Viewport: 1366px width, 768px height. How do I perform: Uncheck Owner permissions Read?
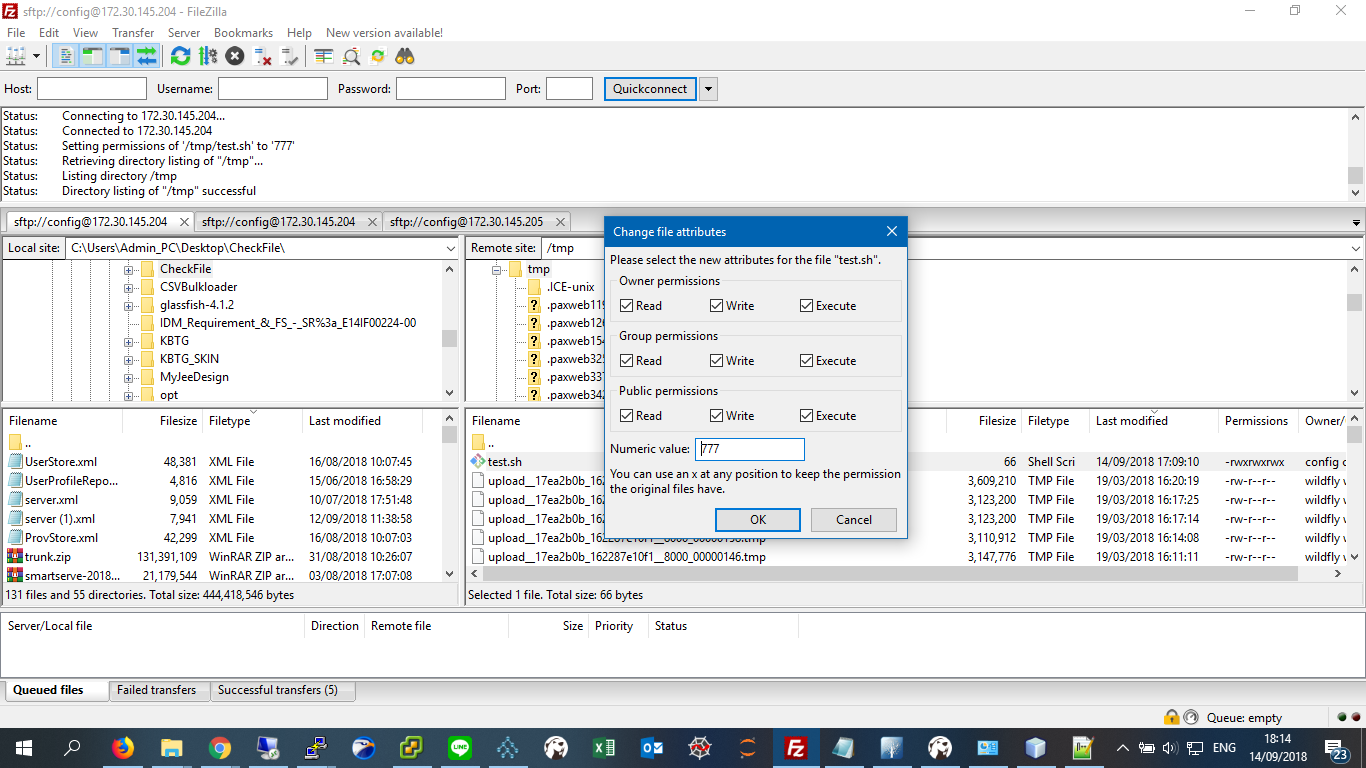[626, 306]
